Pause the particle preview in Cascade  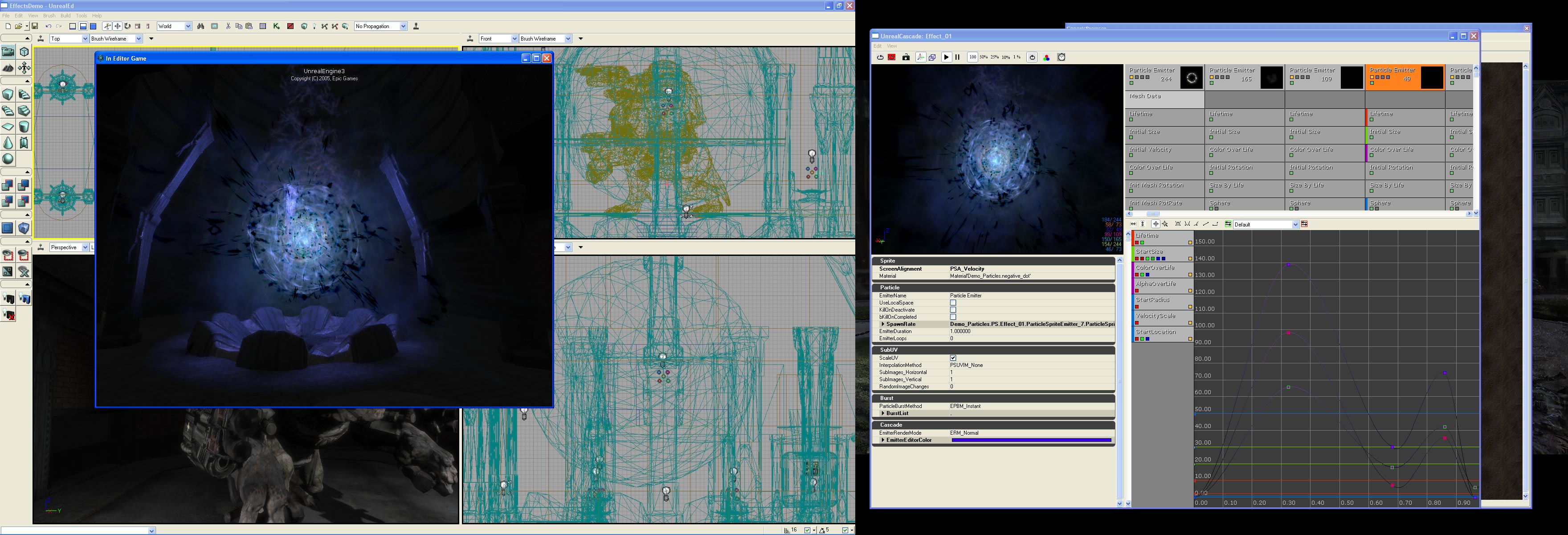click(x=957, y=57)
